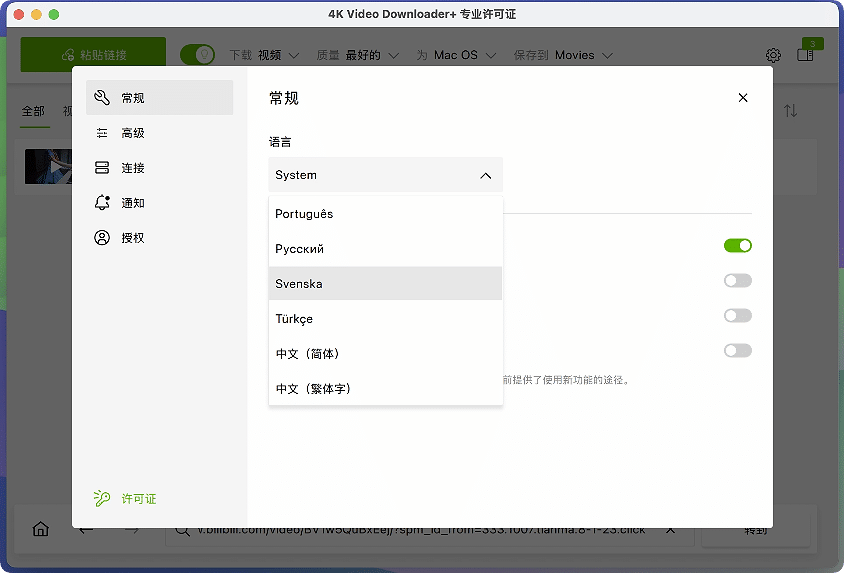The image size is (844, 573).
Task: Click the key icon beside 许可证
Action: tap(102, 498)
